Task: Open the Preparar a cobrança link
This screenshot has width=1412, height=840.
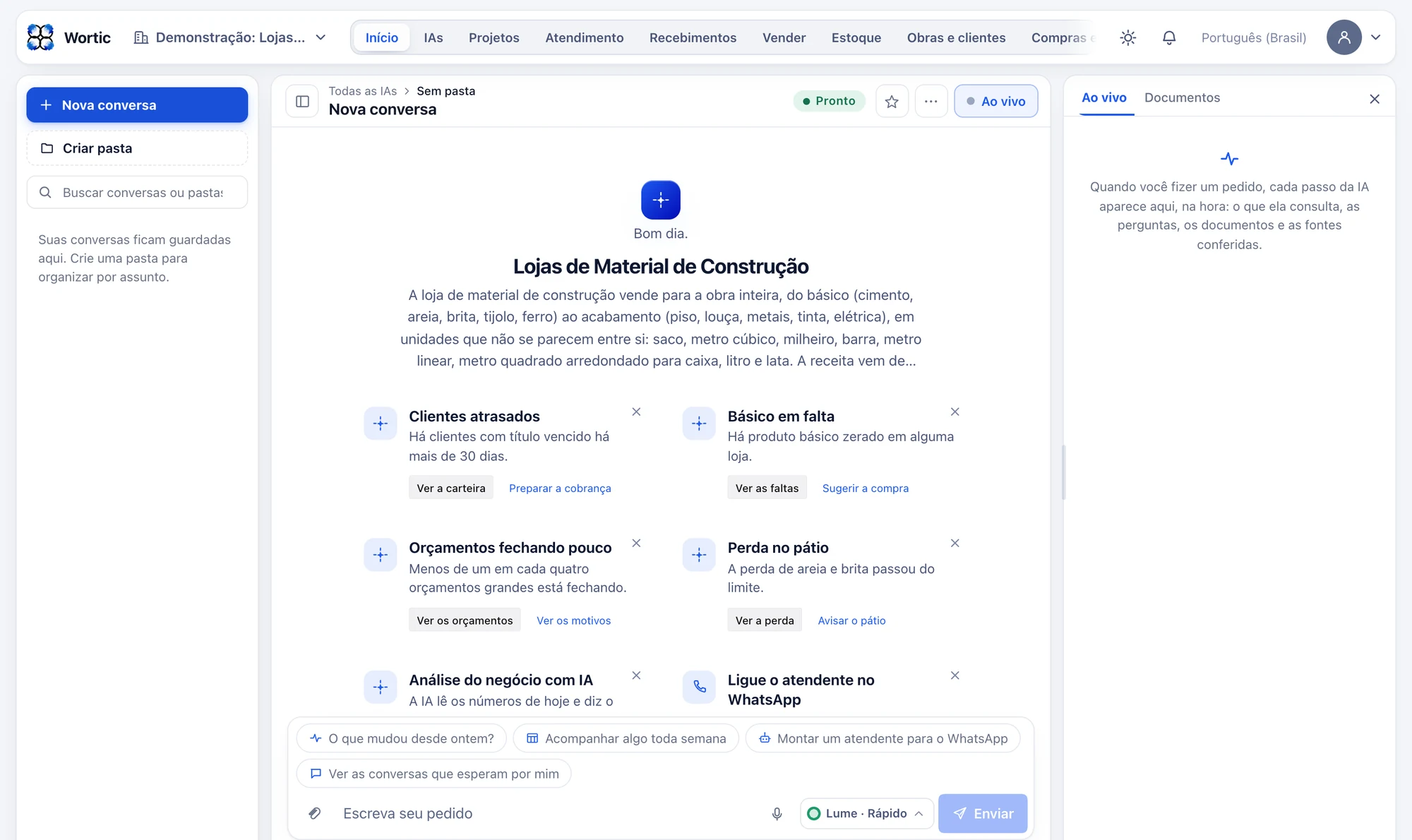Action: pos(560,488)
